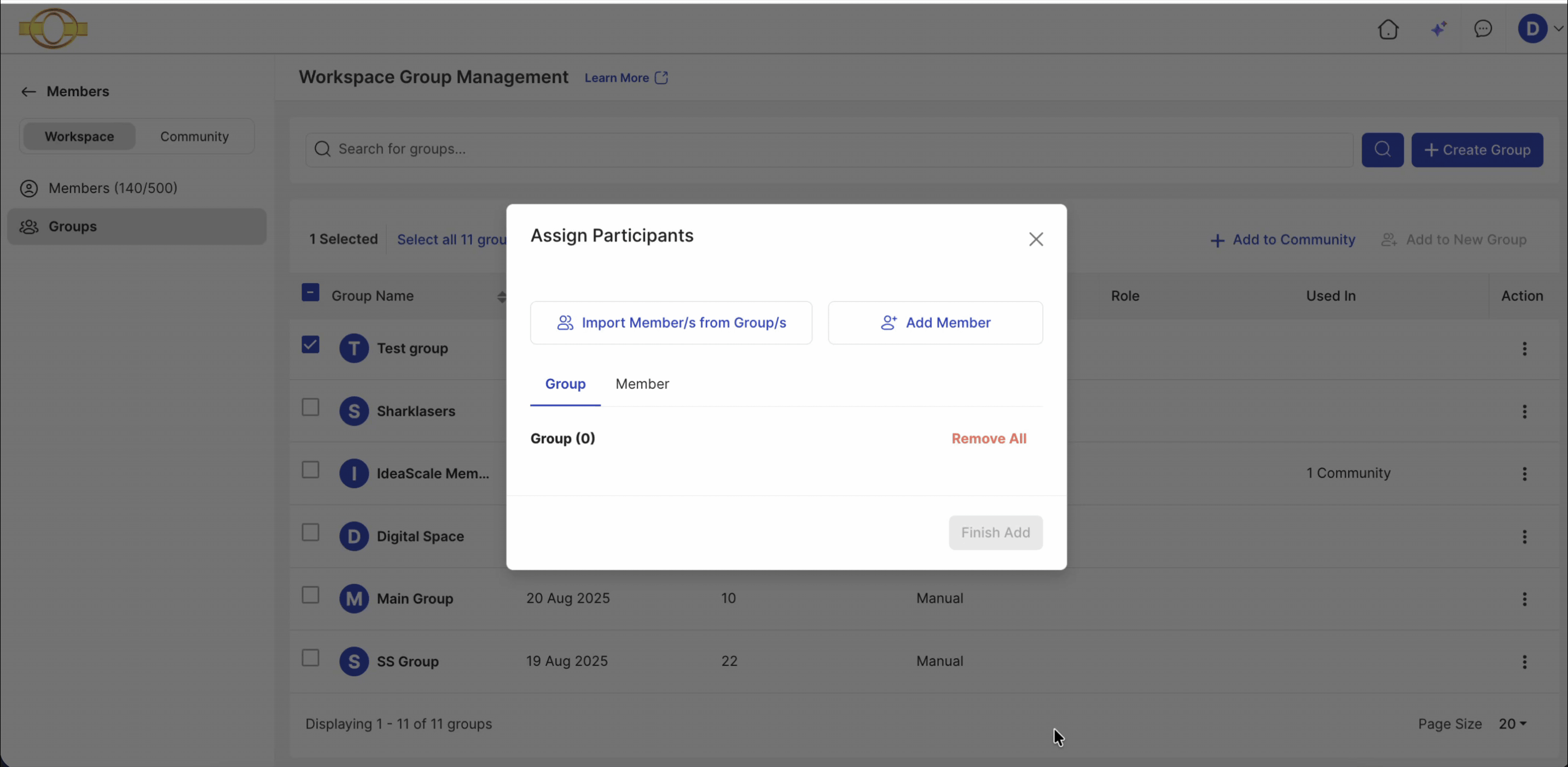The height and width of the screenshot is (767, 1568).
Task: Sort by Group Name column arrows
Action: (x=501, y=297)
